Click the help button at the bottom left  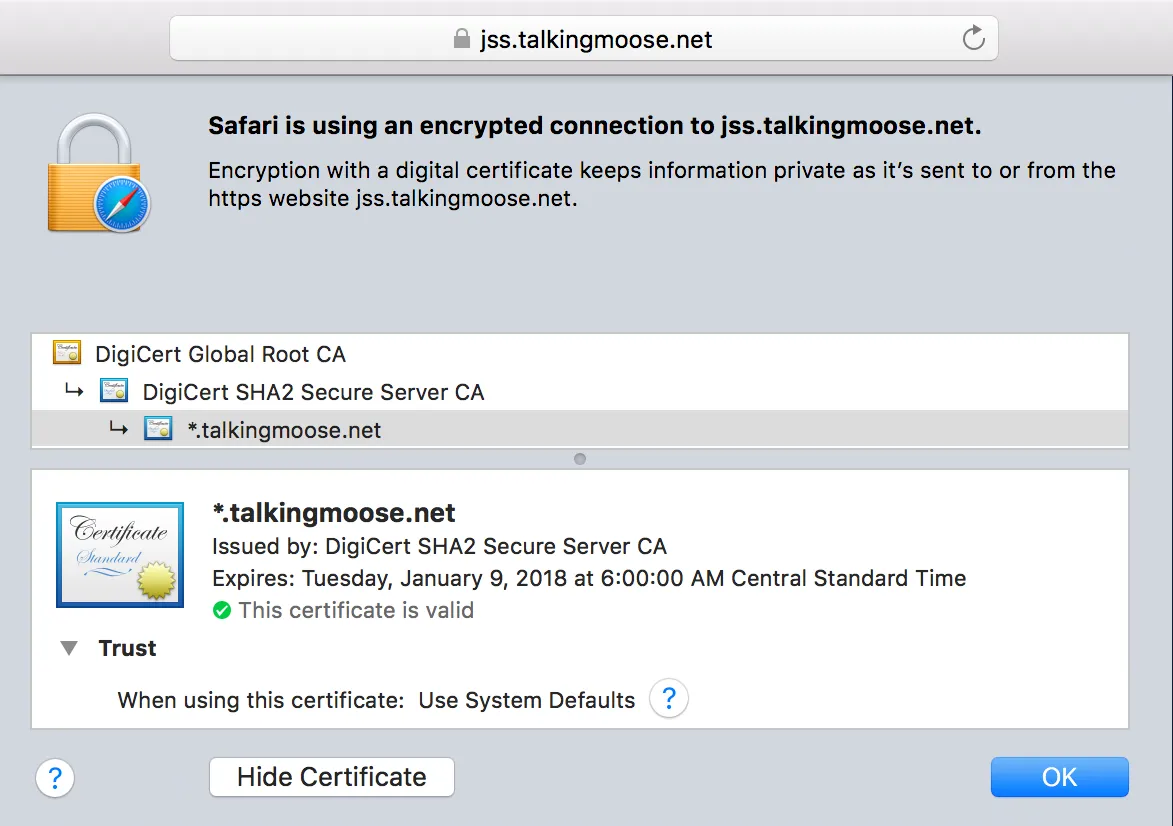pyautogui.click(x=54, y=777)
